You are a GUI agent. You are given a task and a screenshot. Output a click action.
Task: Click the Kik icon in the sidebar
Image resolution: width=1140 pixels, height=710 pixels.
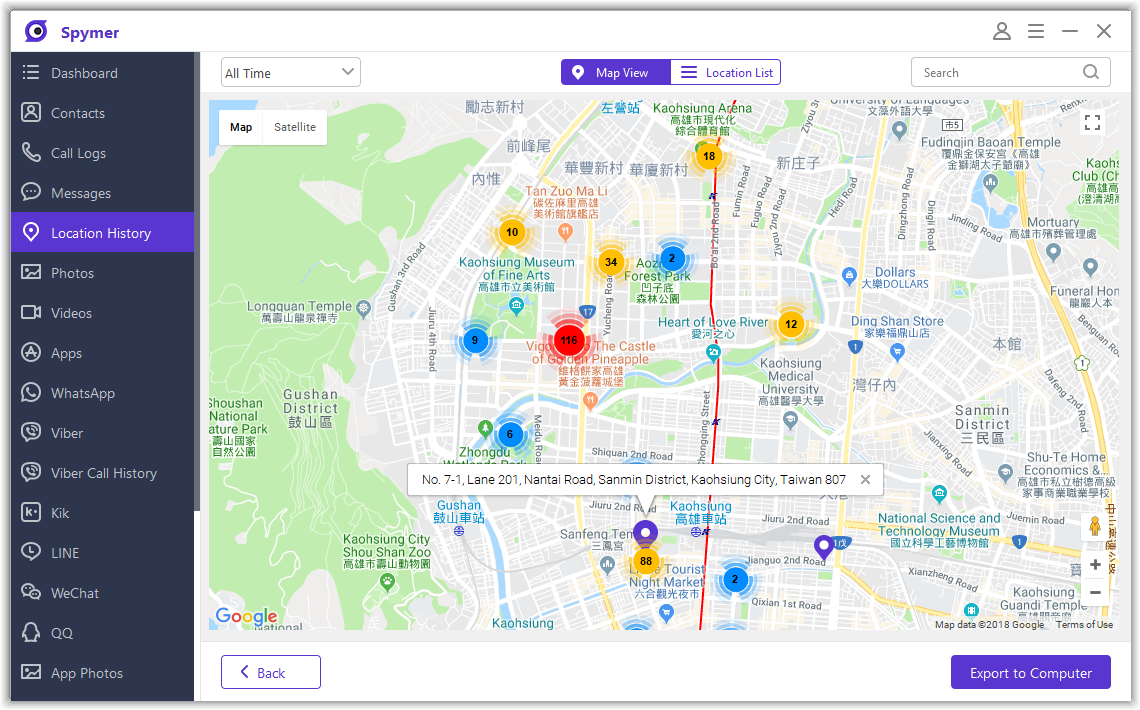coord(31,512)
